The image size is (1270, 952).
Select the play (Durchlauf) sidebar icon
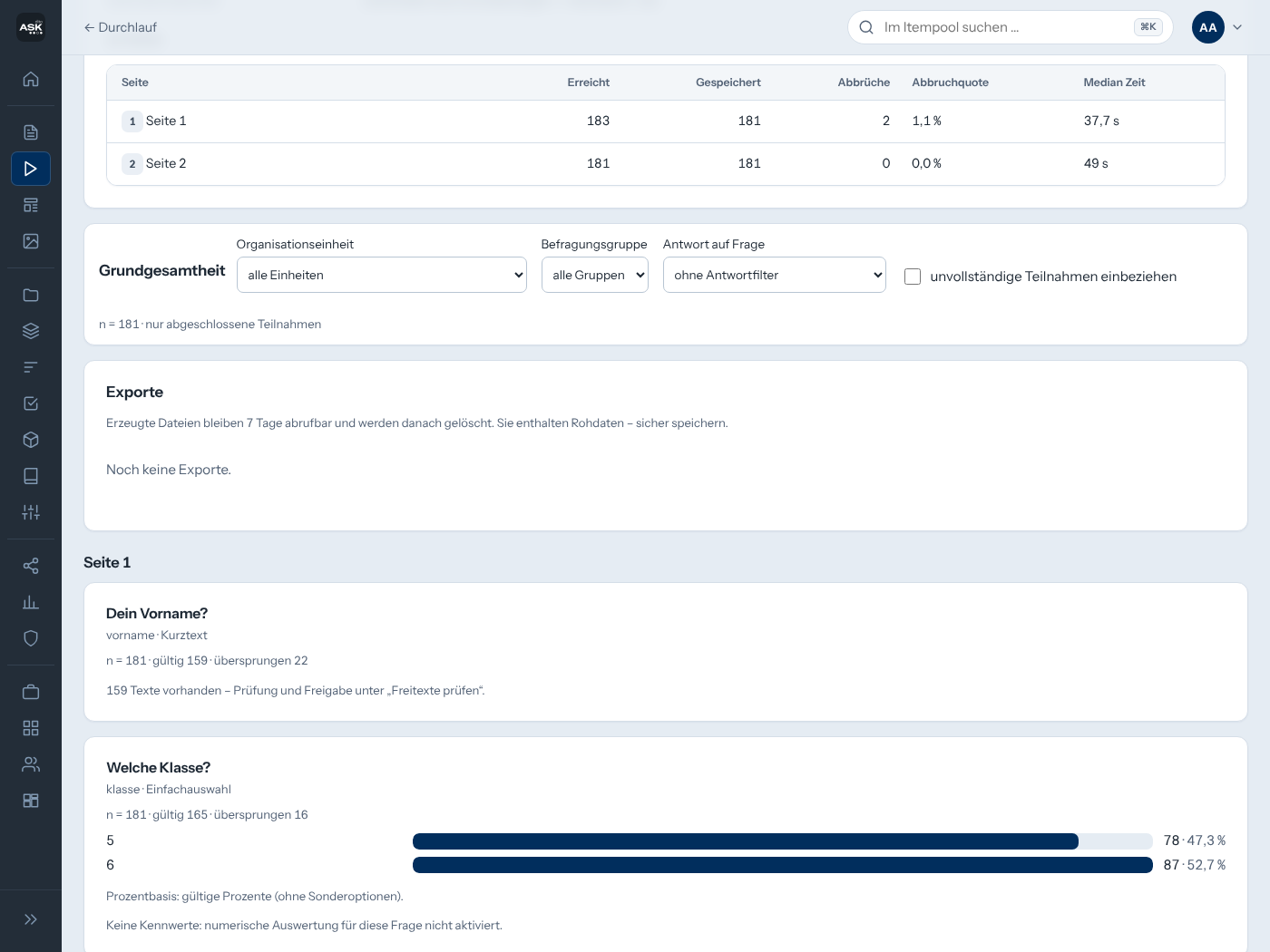click(31, 169)
